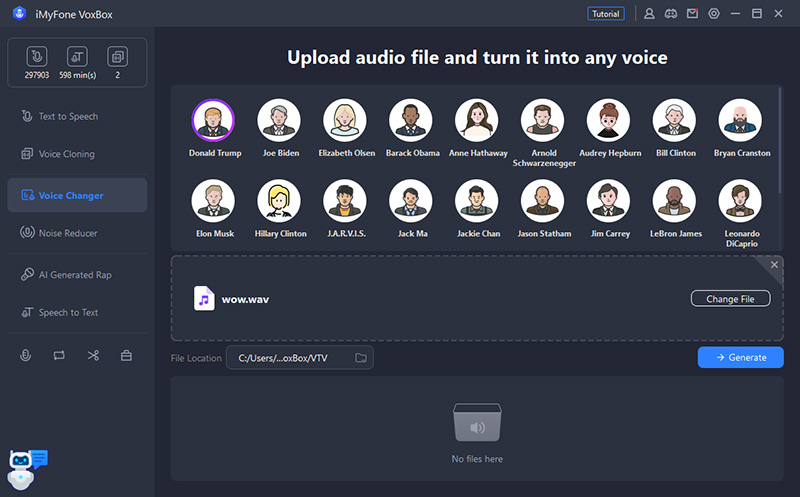The height and width of the screenshot is (497, 800).
Task: Select Arnold Schwarzenegger voice avatar
Action: [x=542, y=120]
